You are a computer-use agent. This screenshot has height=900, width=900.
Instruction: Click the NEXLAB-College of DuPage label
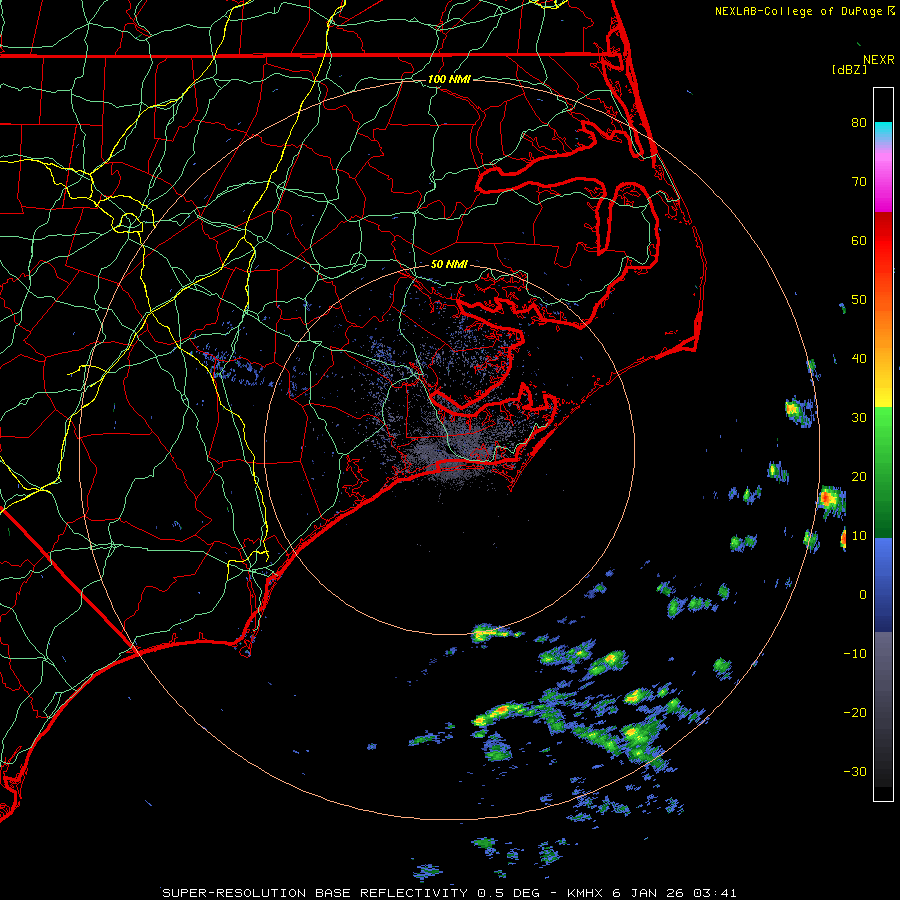tap(799, 11)
